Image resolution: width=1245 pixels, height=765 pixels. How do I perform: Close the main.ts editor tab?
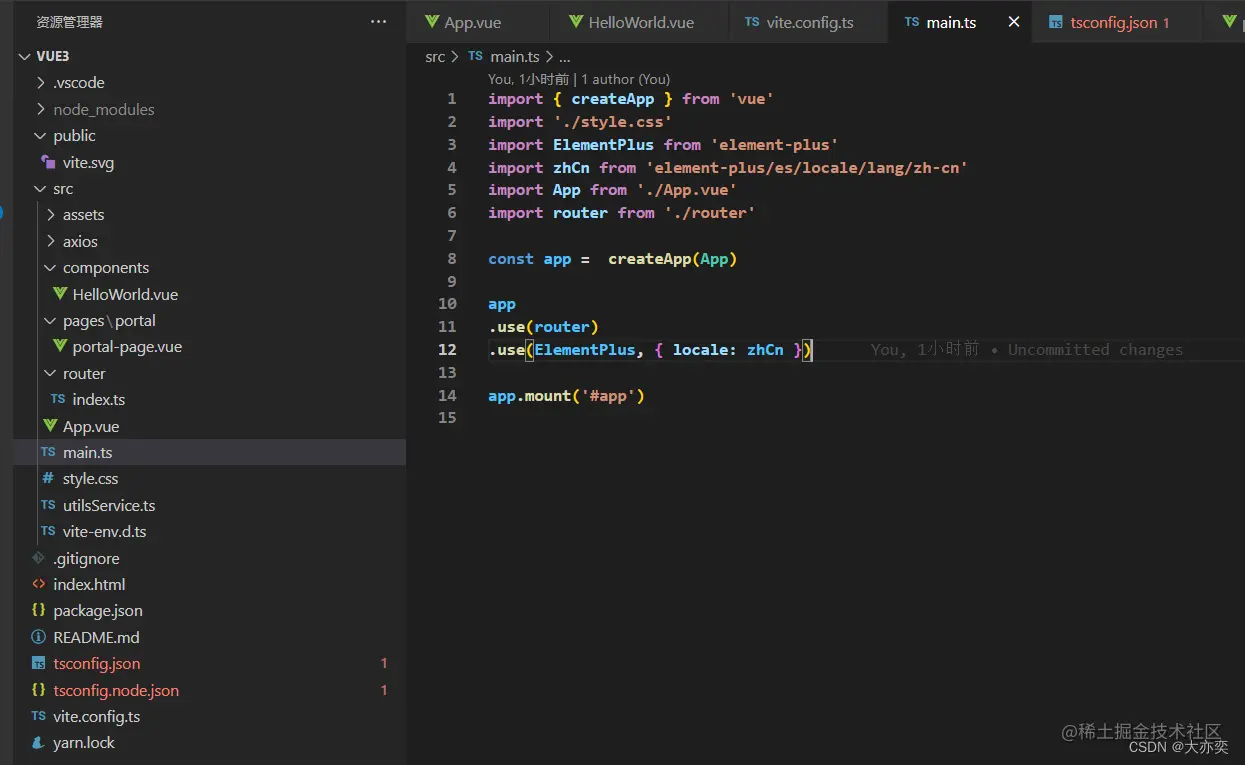[1014, 22]
